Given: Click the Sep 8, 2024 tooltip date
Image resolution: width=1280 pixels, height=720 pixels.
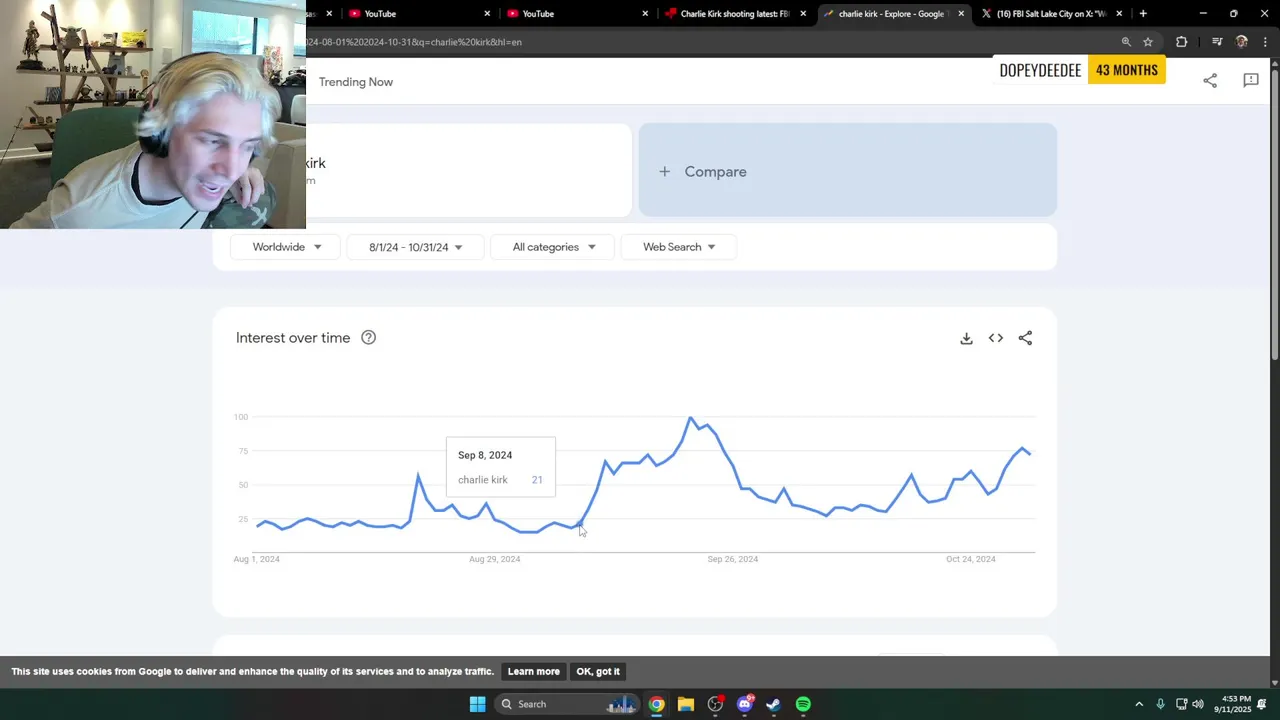Looking at the screenshot, I should point(485,455).
